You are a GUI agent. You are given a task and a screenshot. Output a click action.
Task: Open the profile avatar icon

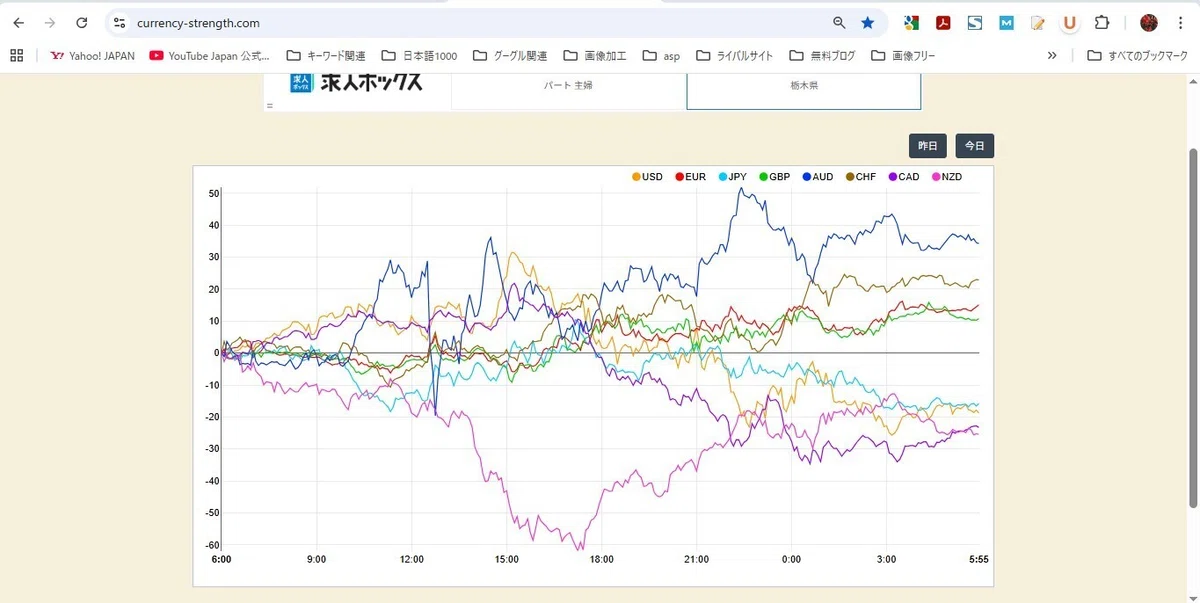click(1149, 22)
